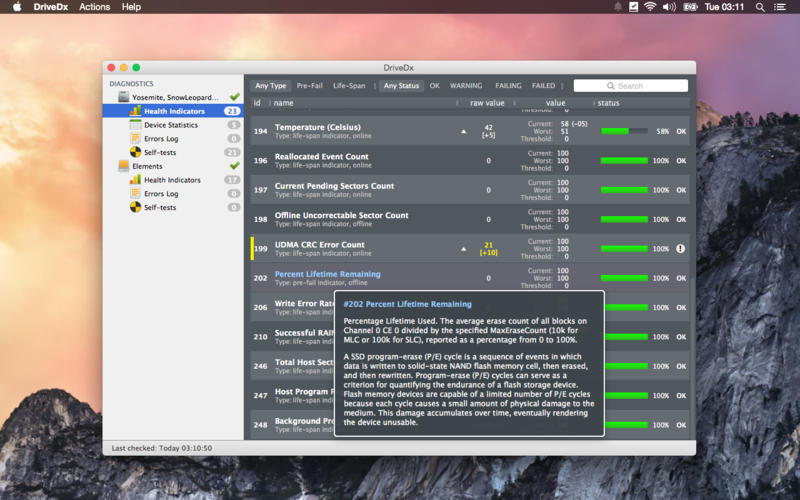Expand the UDMA CRC raw value arrow

(x=463, y=248)
